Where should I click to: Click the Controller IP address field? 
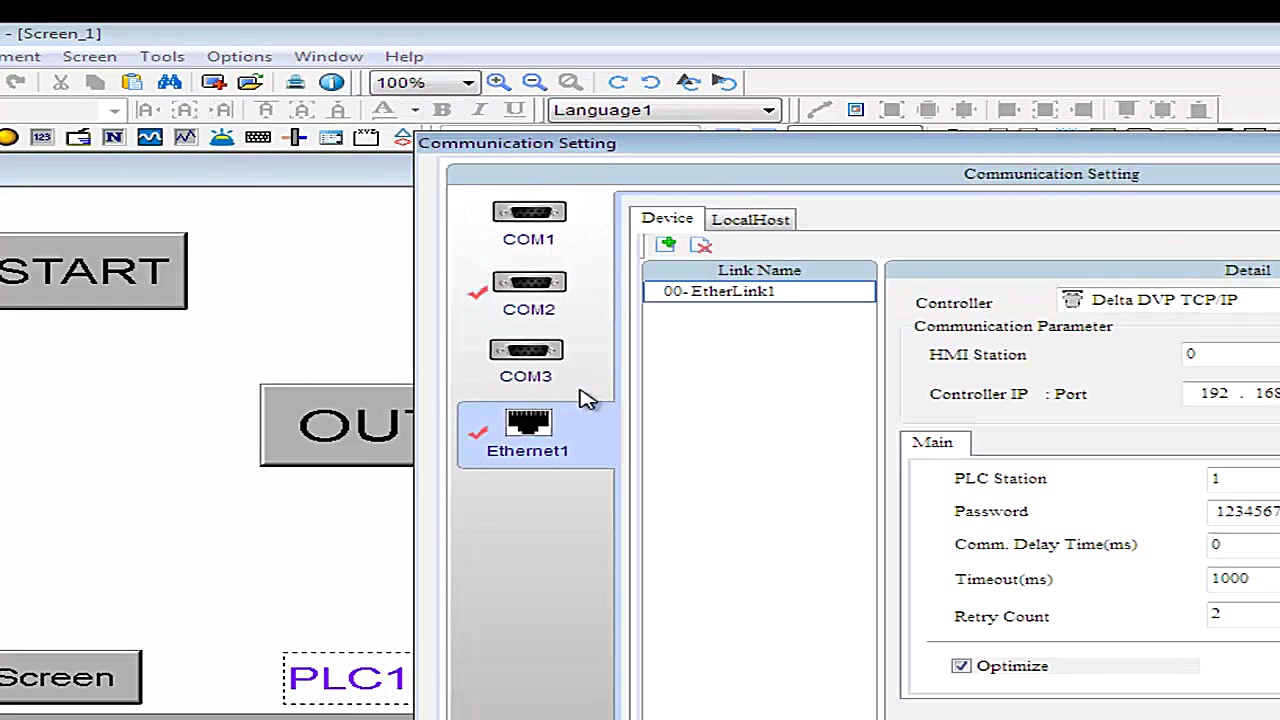[1231, 393]
